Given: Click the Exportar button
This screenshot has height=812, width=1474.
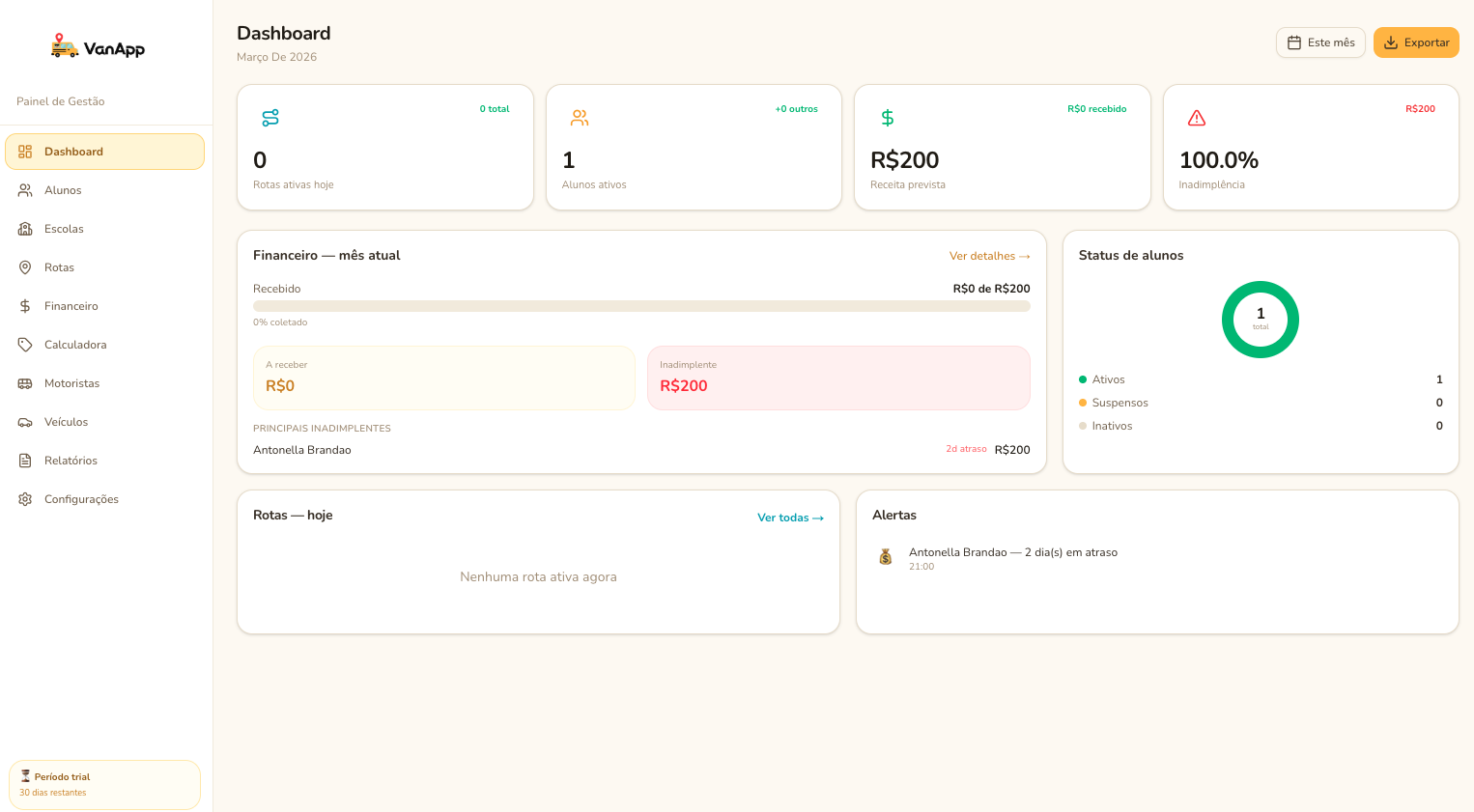Looking at the screenshot, I should (1416, 42).
